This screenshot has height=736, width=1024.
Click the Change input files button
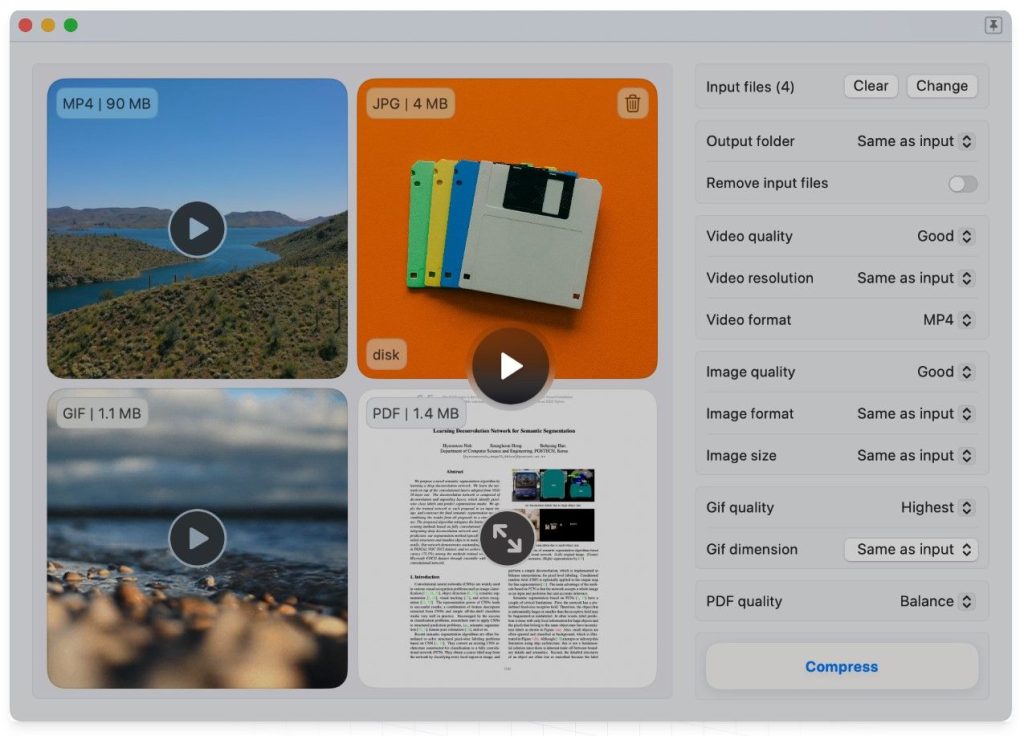coord(941,86)
